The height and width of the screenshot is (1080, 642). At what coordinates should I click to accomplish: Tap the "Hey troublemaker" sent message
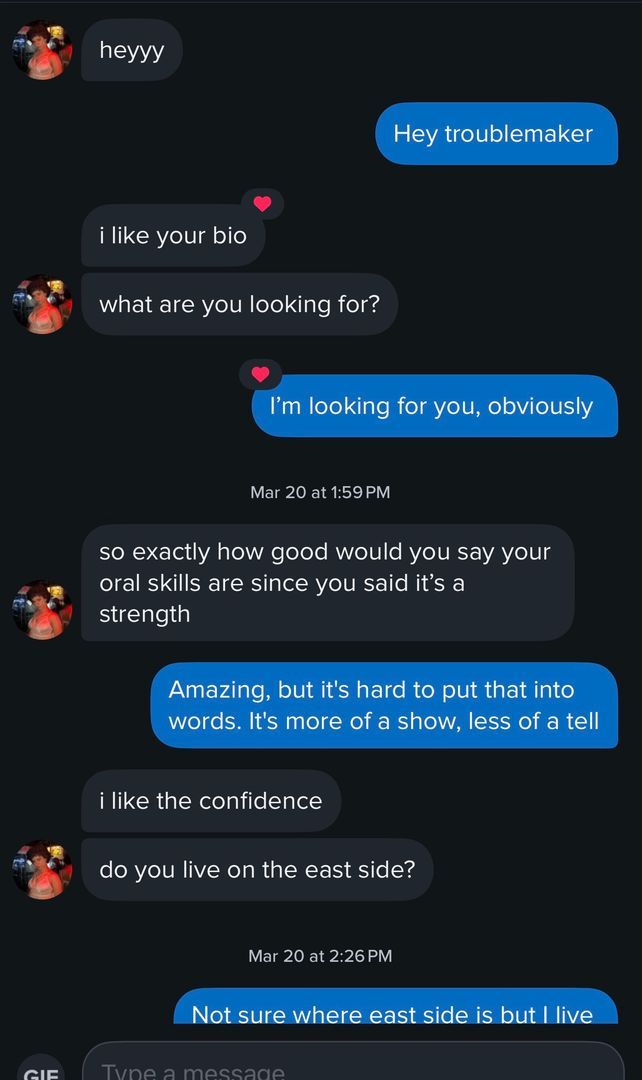click(x=496, y=134)
